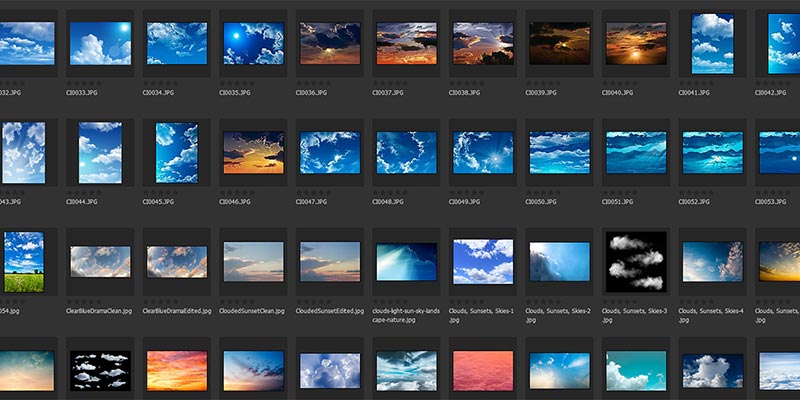Screen dimensions: 800x400
Task: Set star rating for CI0036.JPG
Action: coord(314,84)
